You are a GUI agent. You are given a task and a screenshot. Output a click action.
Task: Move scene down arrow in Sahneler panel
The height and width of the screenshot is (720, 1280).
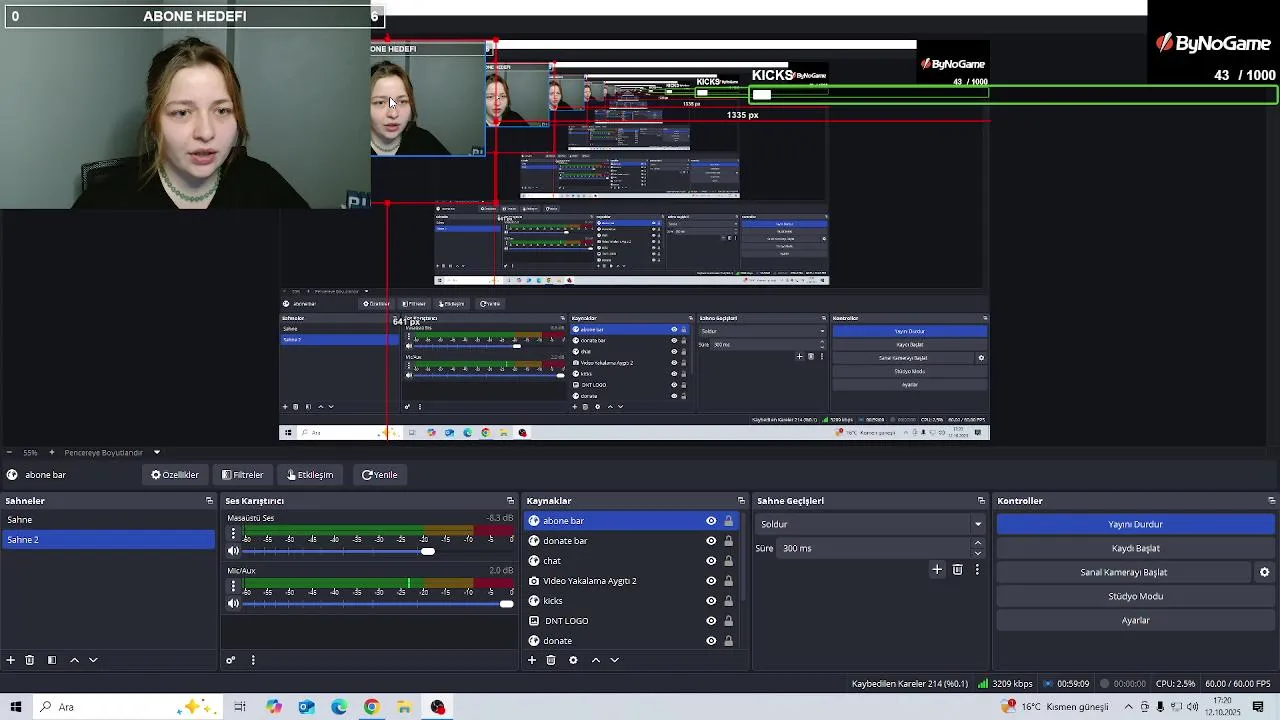coord(93,660)
